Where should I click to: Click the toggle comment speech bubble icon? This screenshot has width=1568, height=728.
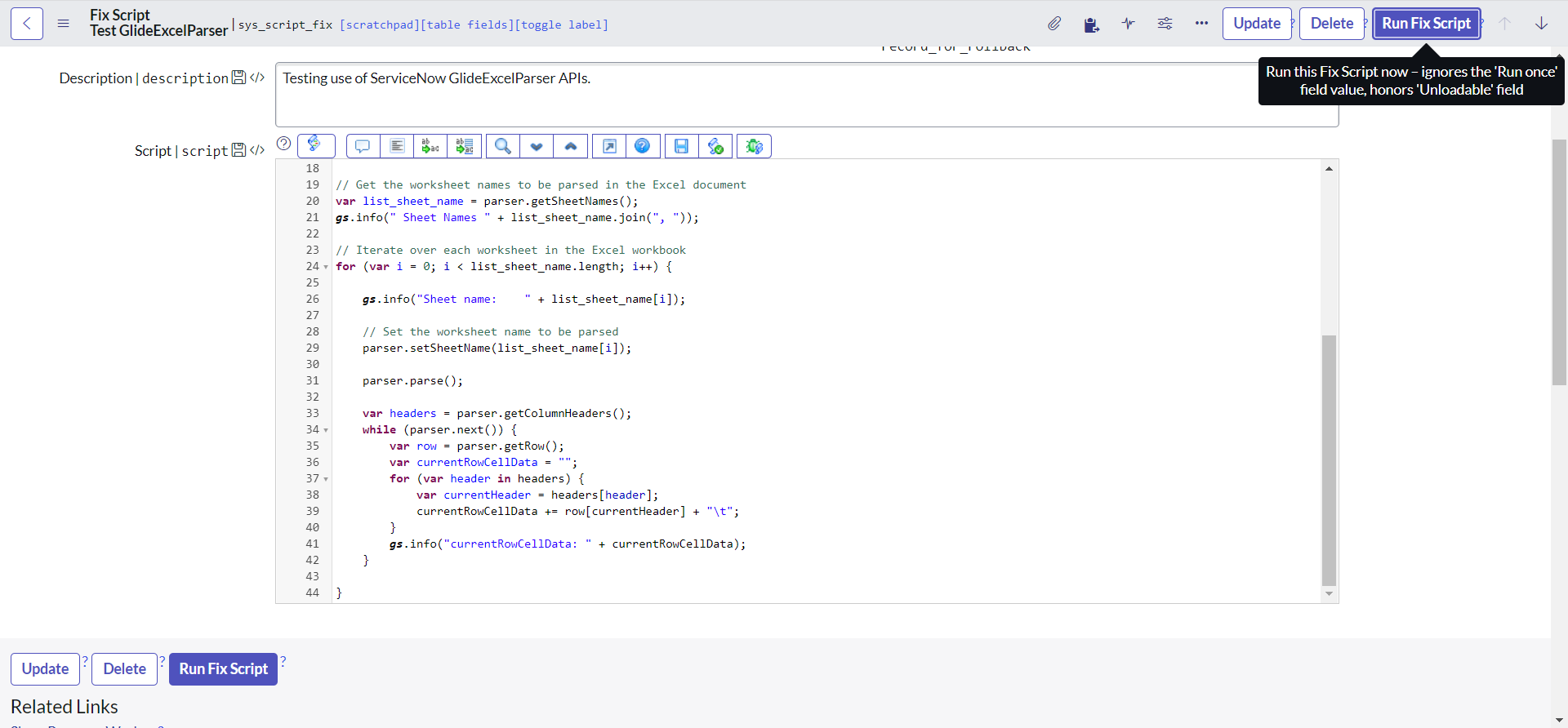[363, 146]
